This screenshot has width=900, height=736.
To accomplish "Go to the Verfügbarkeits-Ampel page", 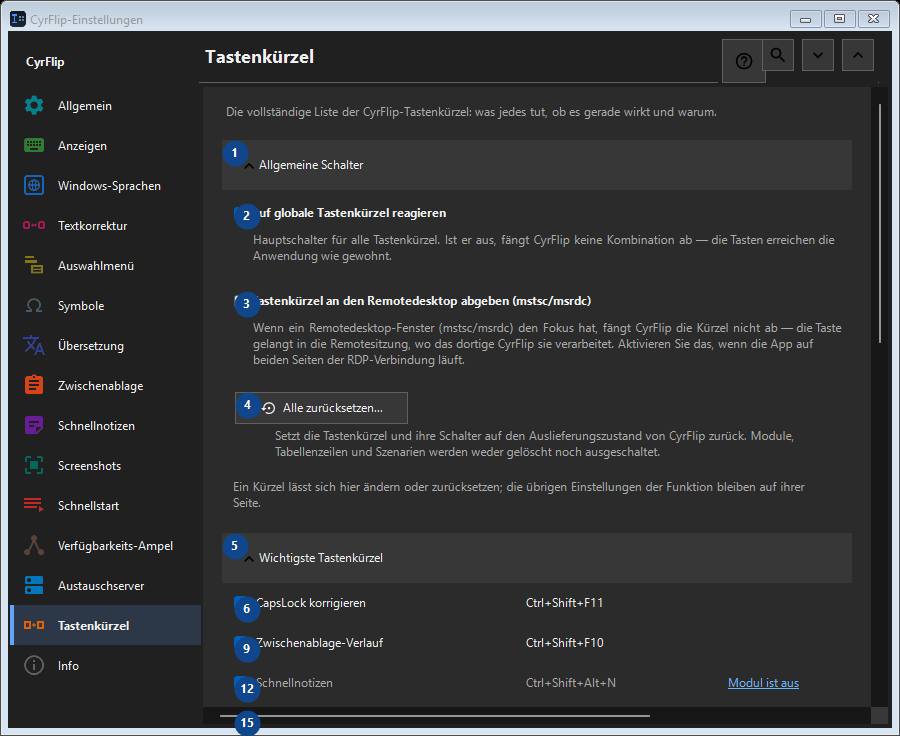I will [x=106, y=545].
